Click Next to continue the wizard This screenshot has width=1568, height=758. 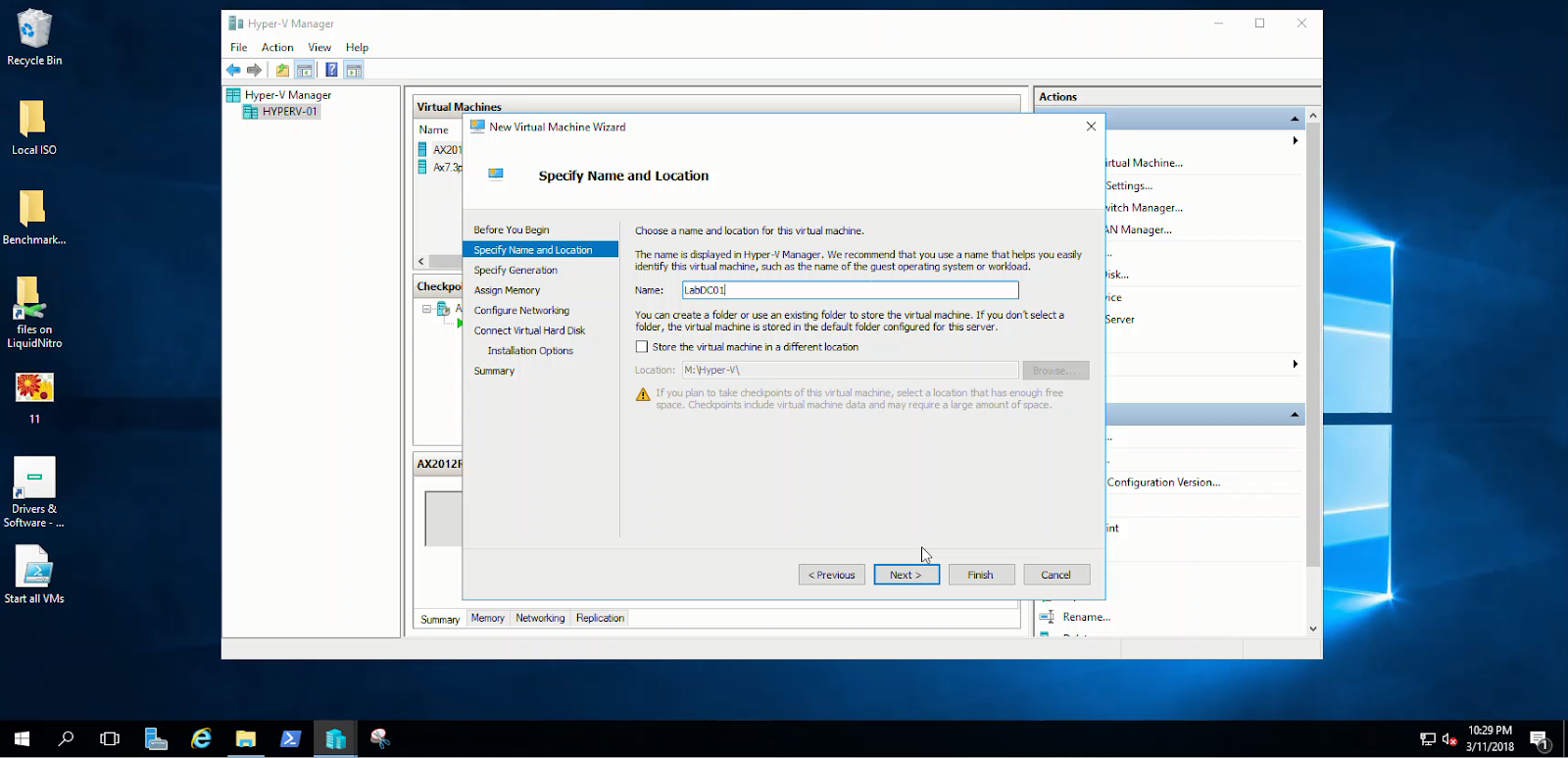[x=906, y=575]
